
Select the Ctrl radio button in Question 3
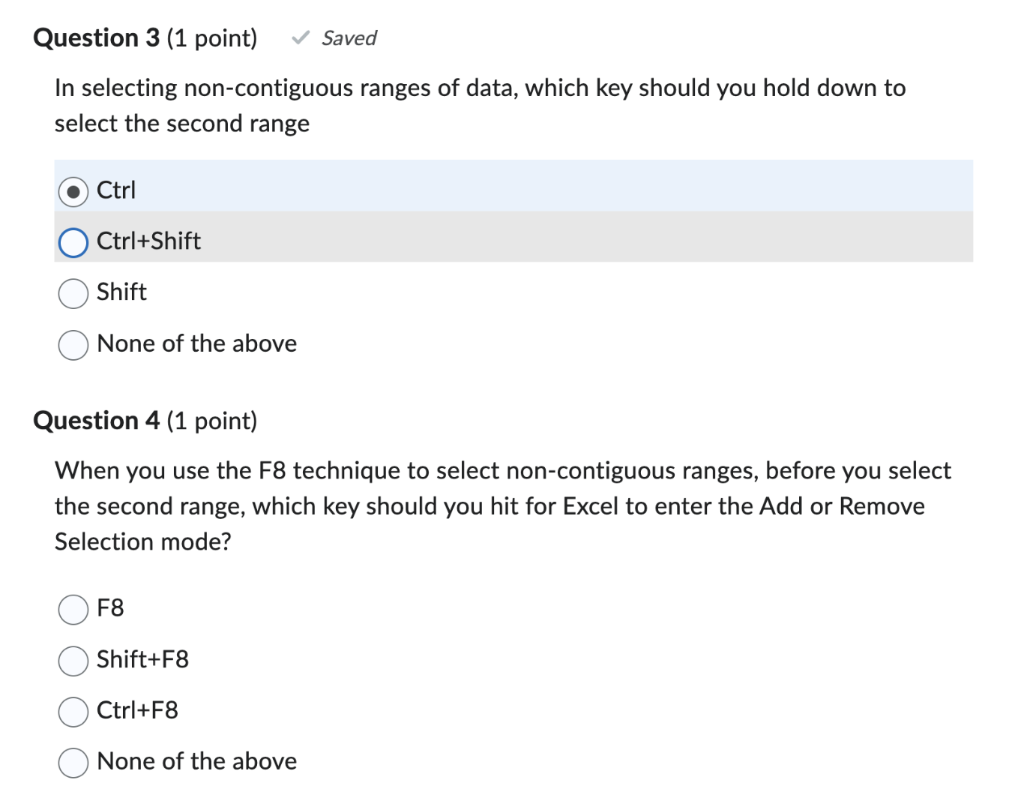(x=73, y=191)
